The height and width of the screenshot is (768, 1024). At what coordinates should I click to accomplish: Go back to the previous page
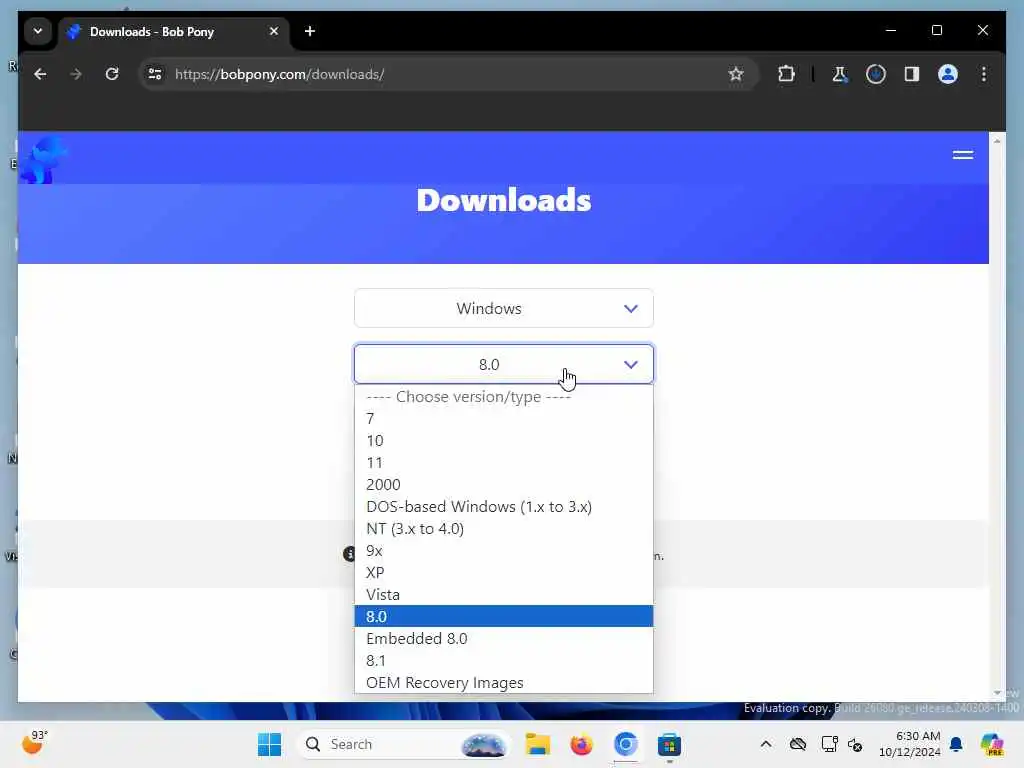pos(40,74)
